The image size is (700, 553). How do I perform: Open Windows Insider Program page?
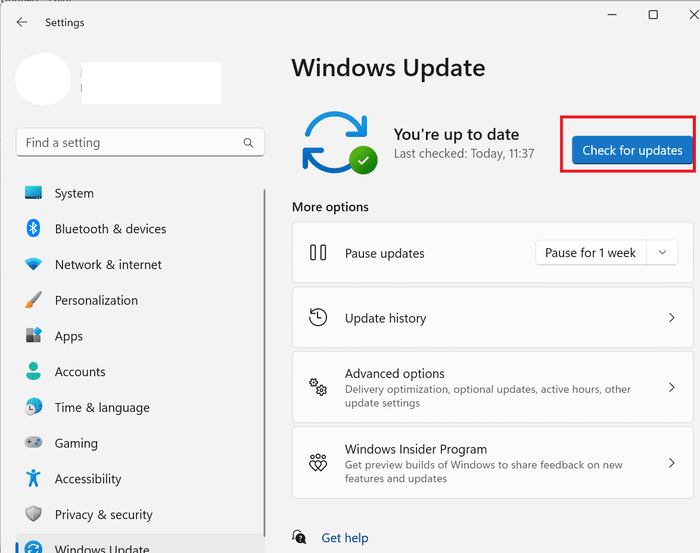(492, 463)
